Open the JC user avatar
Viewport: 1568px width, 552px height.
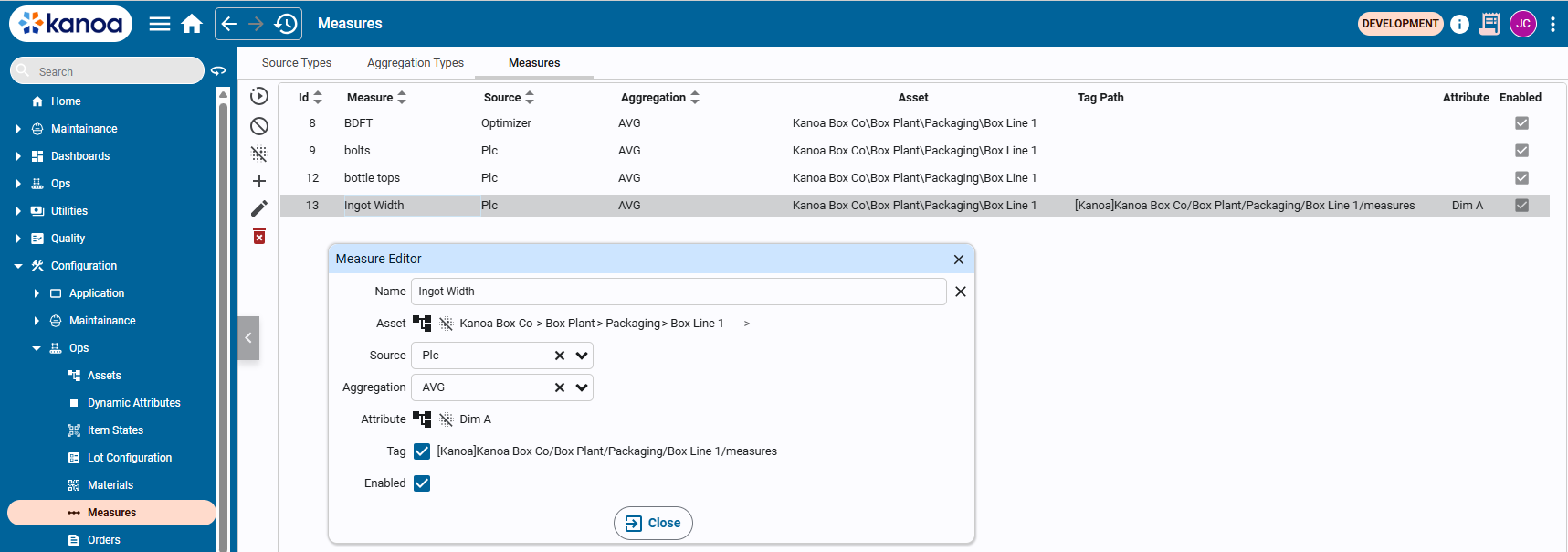click(1523, 24)
